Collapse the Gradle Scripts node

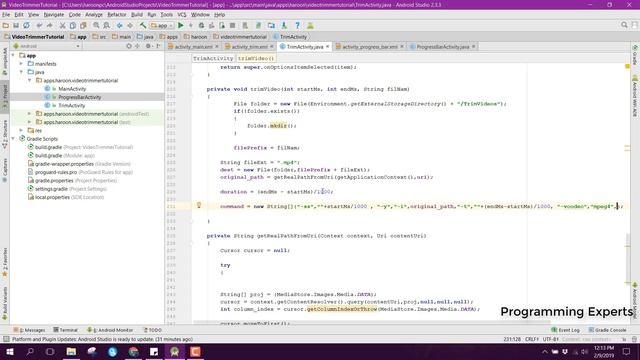click(x=13, y=139)
